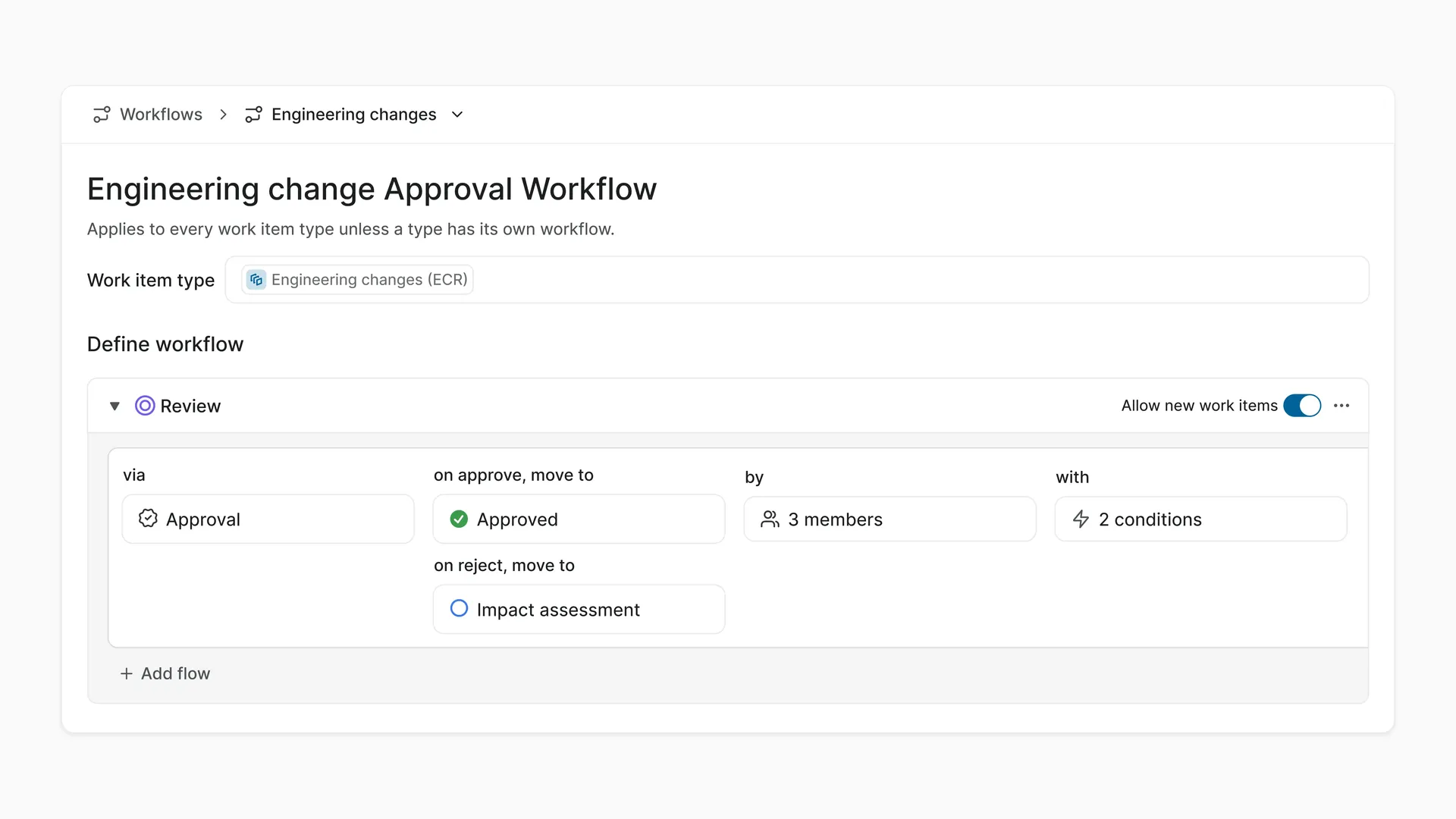Screen dimensions: 1456x819
Task: Select the Review stage title
Action: click(190, 406)
